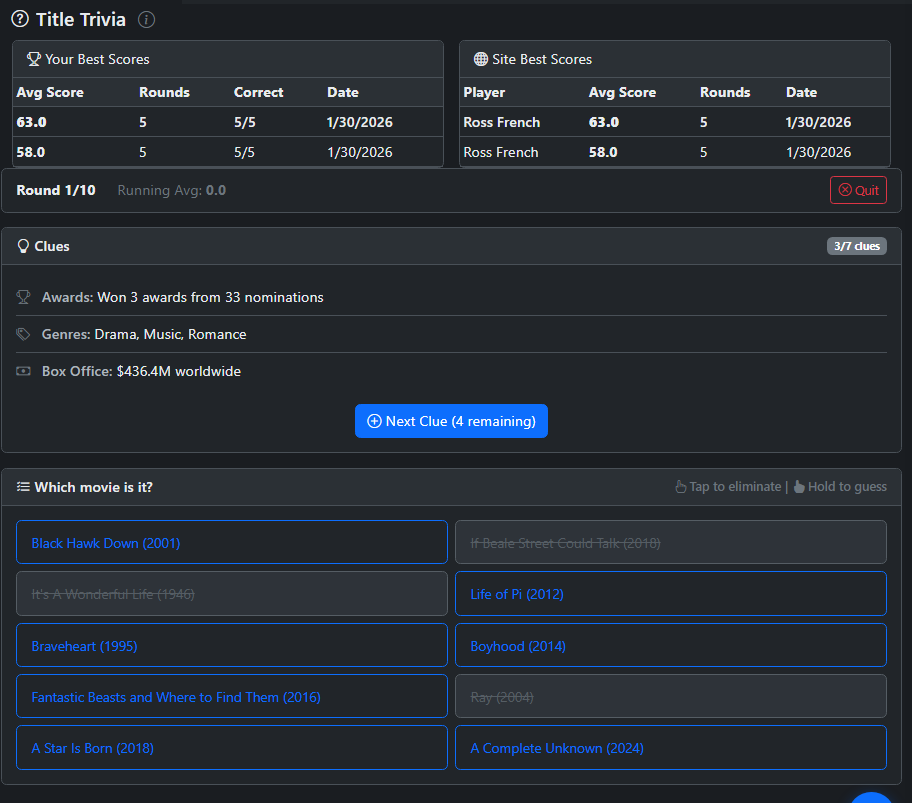
Task: Toggle the eliminated Ray (2004) option
Action: tap(670, 696)
